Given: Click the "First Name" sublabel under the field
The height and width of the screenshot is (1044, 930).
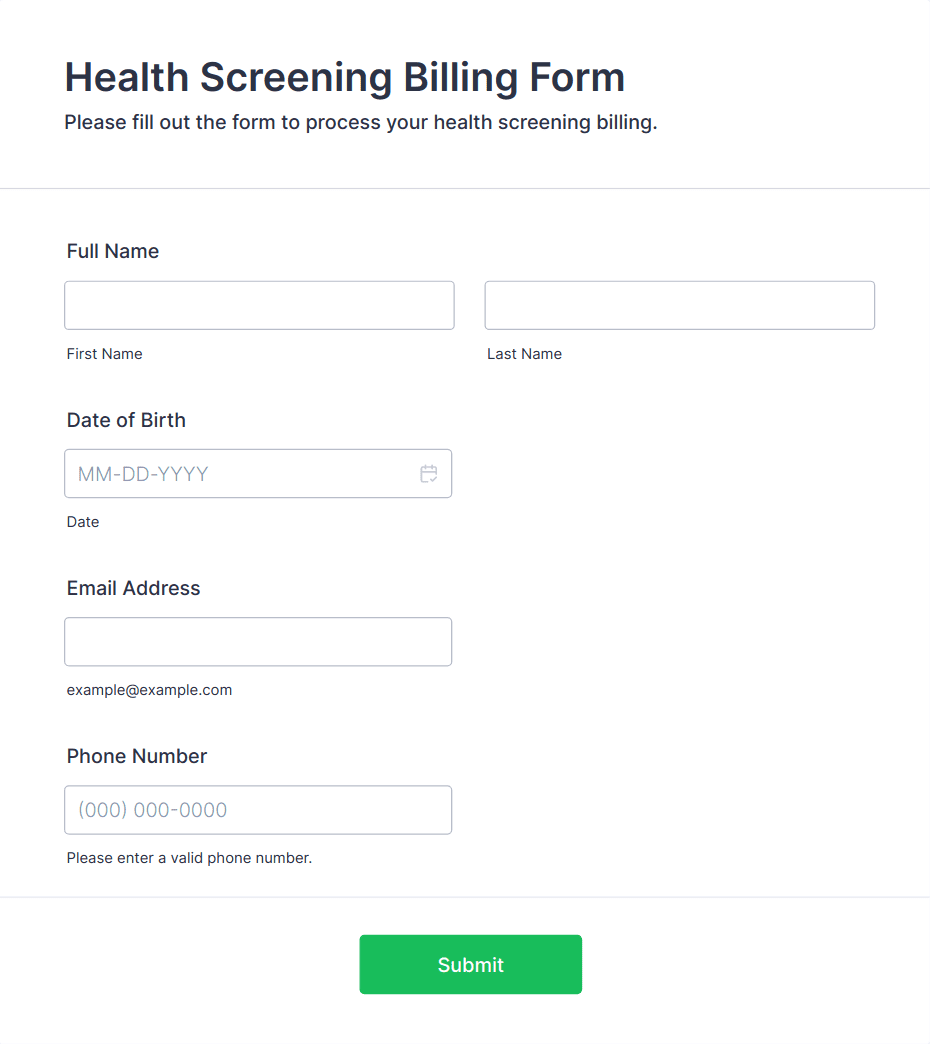Looking at the screenshot, I should pos(104,354).
